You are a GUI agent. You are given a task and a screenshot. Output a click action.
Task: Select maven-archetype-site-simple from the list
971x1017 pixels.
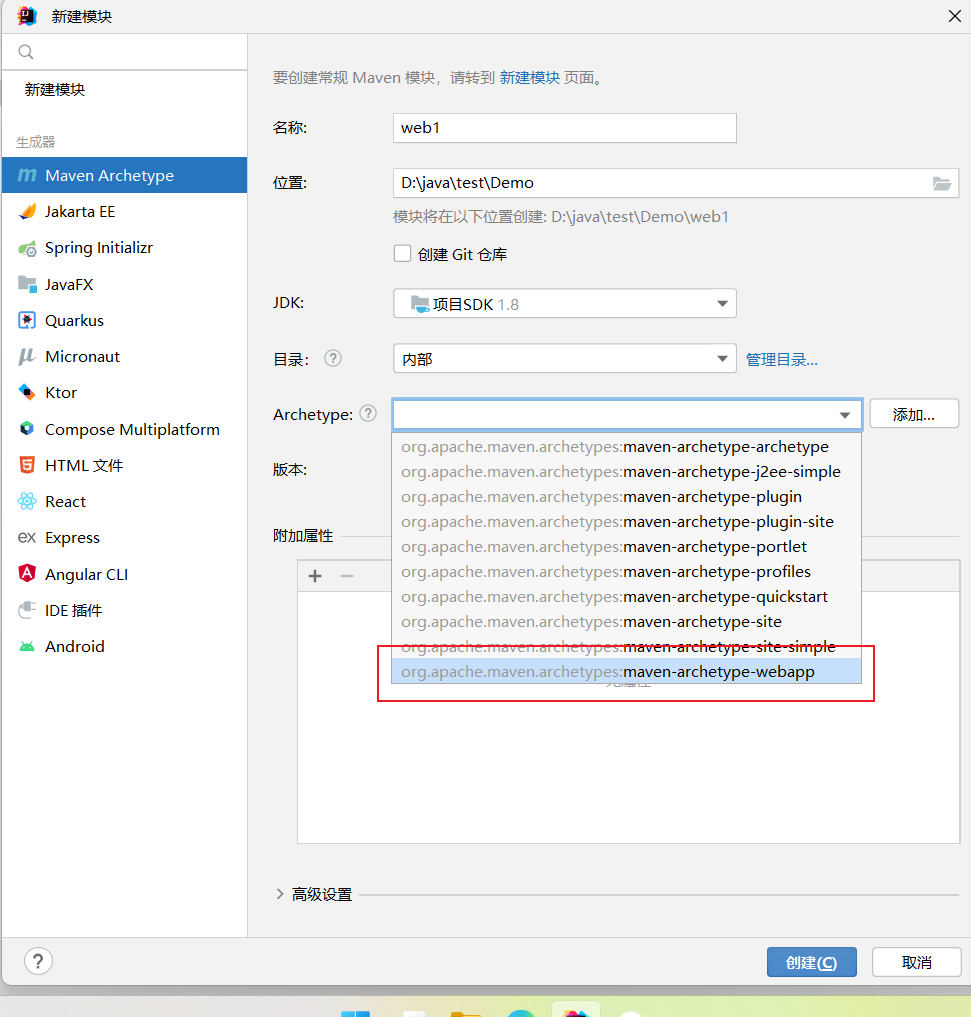(x=627, y=647)
